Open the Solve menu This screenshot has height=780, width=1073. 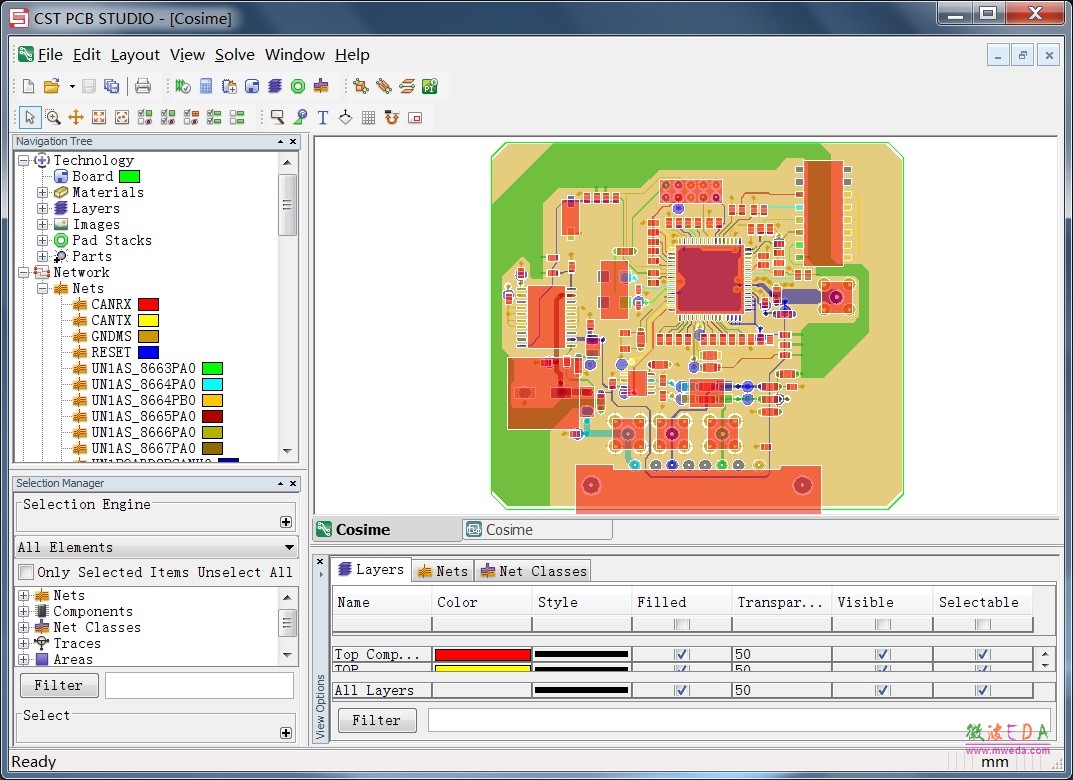235,55
